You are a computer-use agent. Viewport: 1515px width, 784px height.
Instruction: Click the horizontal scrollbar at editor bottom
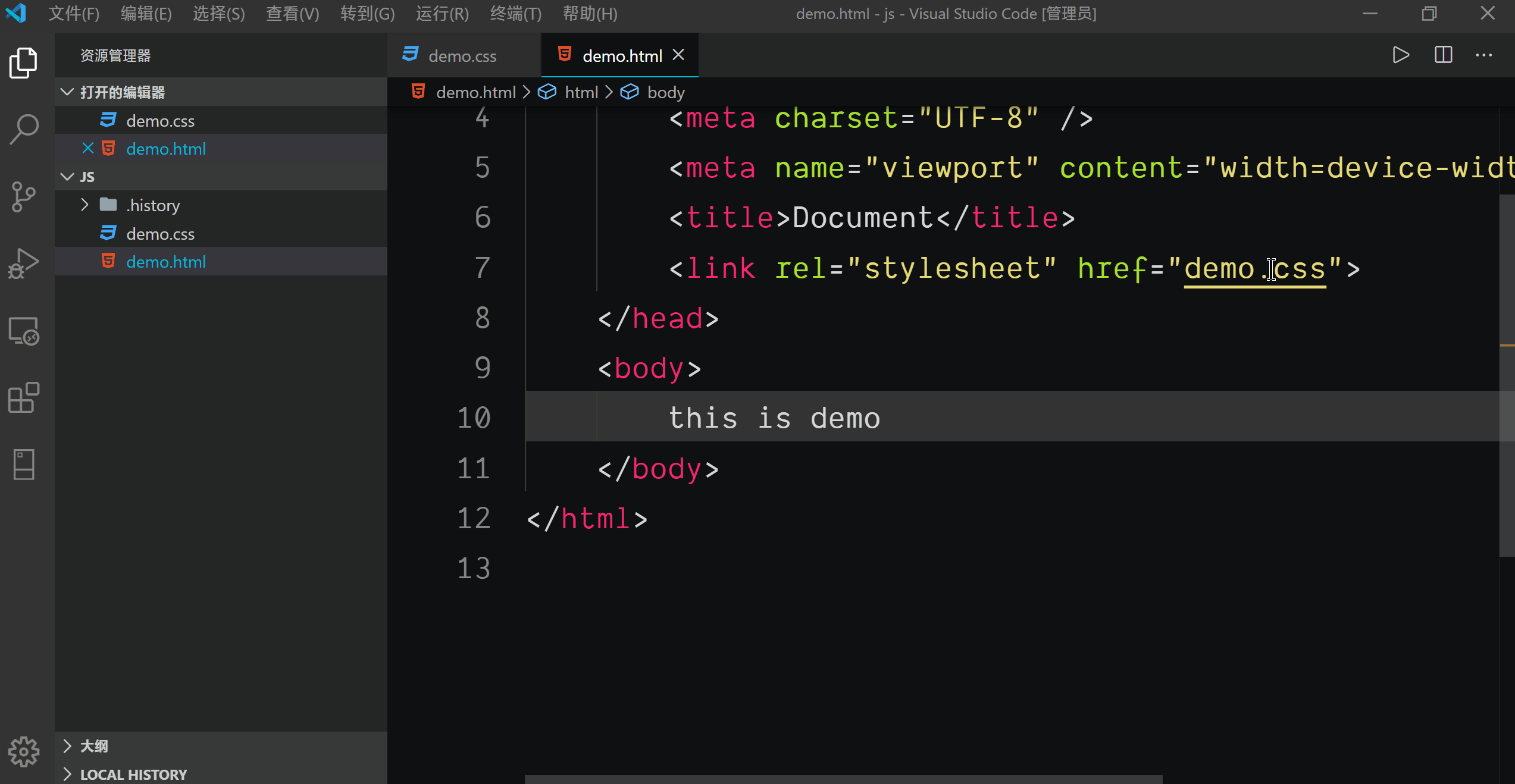[843, 779]
